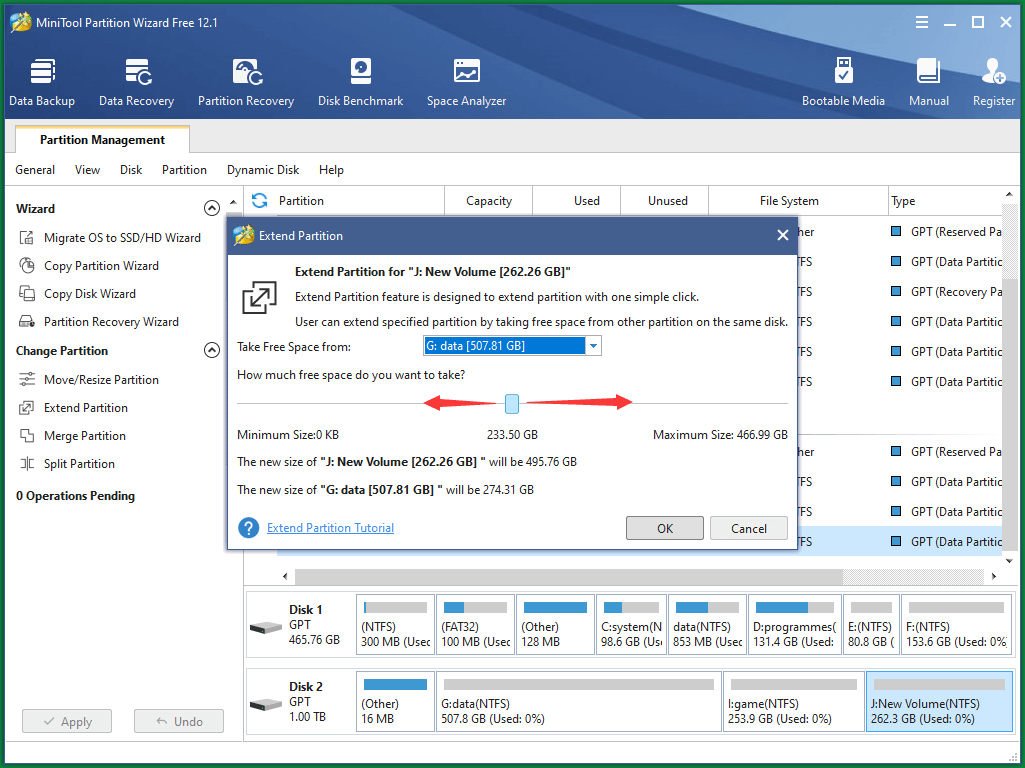Collapse the Wizard section
Image resolution: width=1025 pixels, height=768 pixels.
pyautogui.click(x=212, y=209)
